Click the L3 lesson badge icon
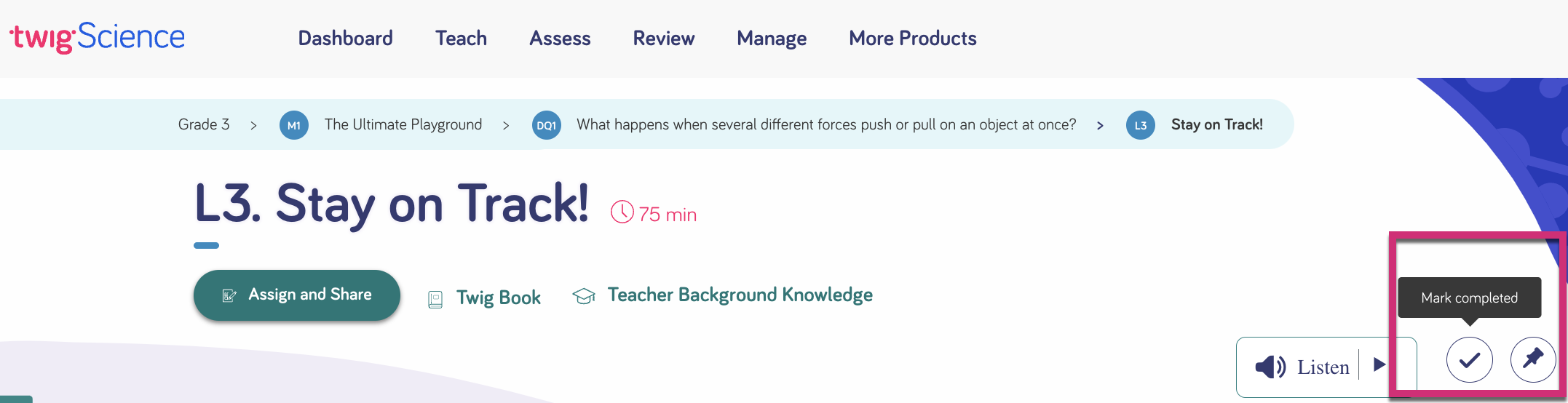The image size is (1568, 403). tap(1140, 125)
